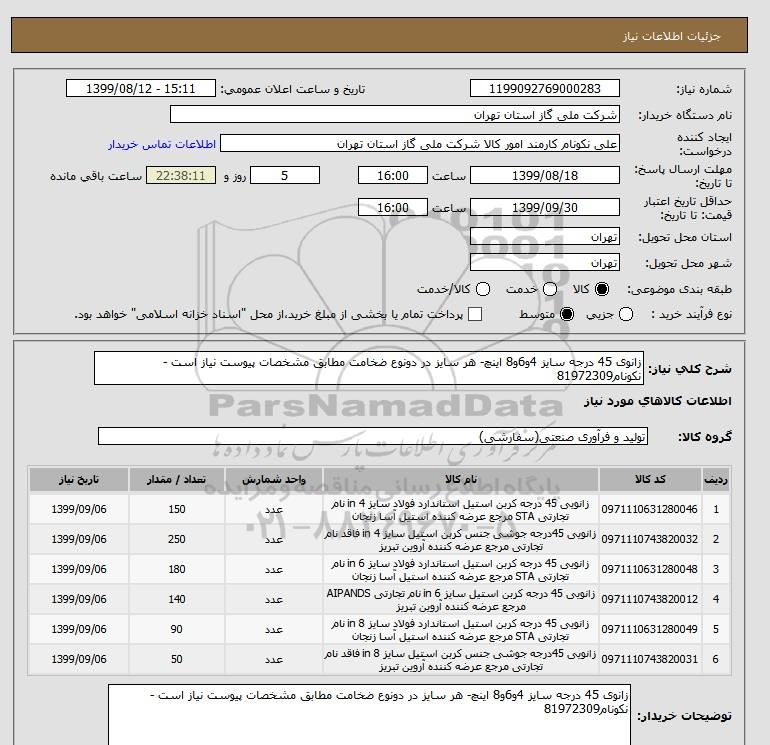Viewport: 770px width, 745px height.
Task: Click the buyer notes text area
Action: 369,715
